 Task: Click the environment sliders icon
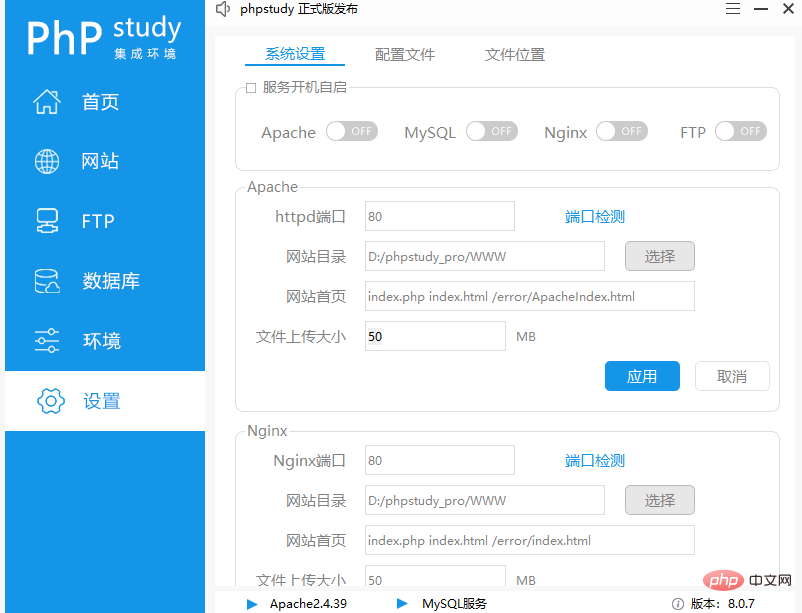tap(47, 341)
